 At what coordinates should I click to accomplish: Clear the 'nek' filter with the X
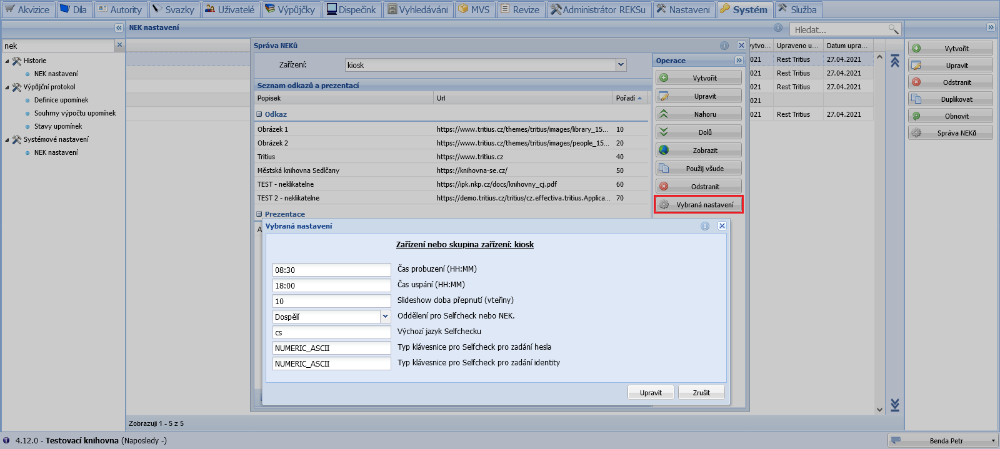[x=119, y=46]
